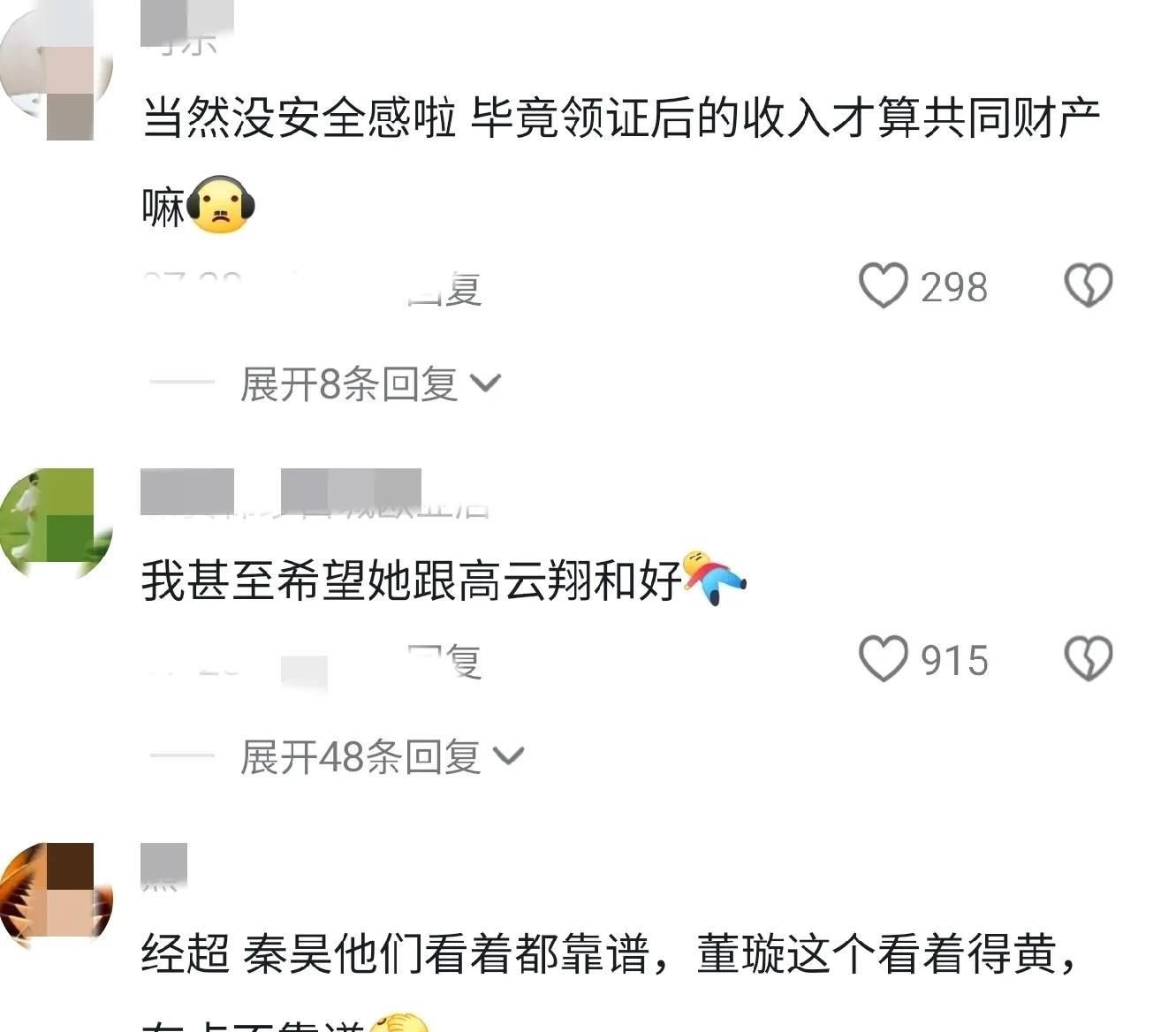
Task: Like the comment with 915 likes
Action: (884, 659)
